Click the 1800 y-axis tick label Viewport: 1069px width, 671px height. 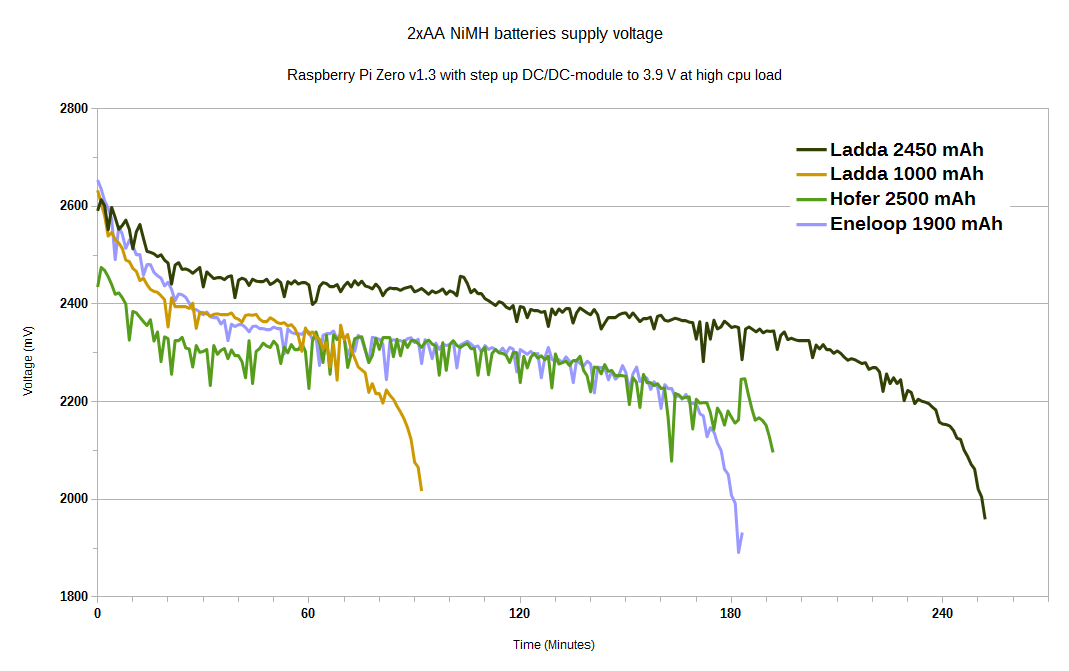click(74, 596)
